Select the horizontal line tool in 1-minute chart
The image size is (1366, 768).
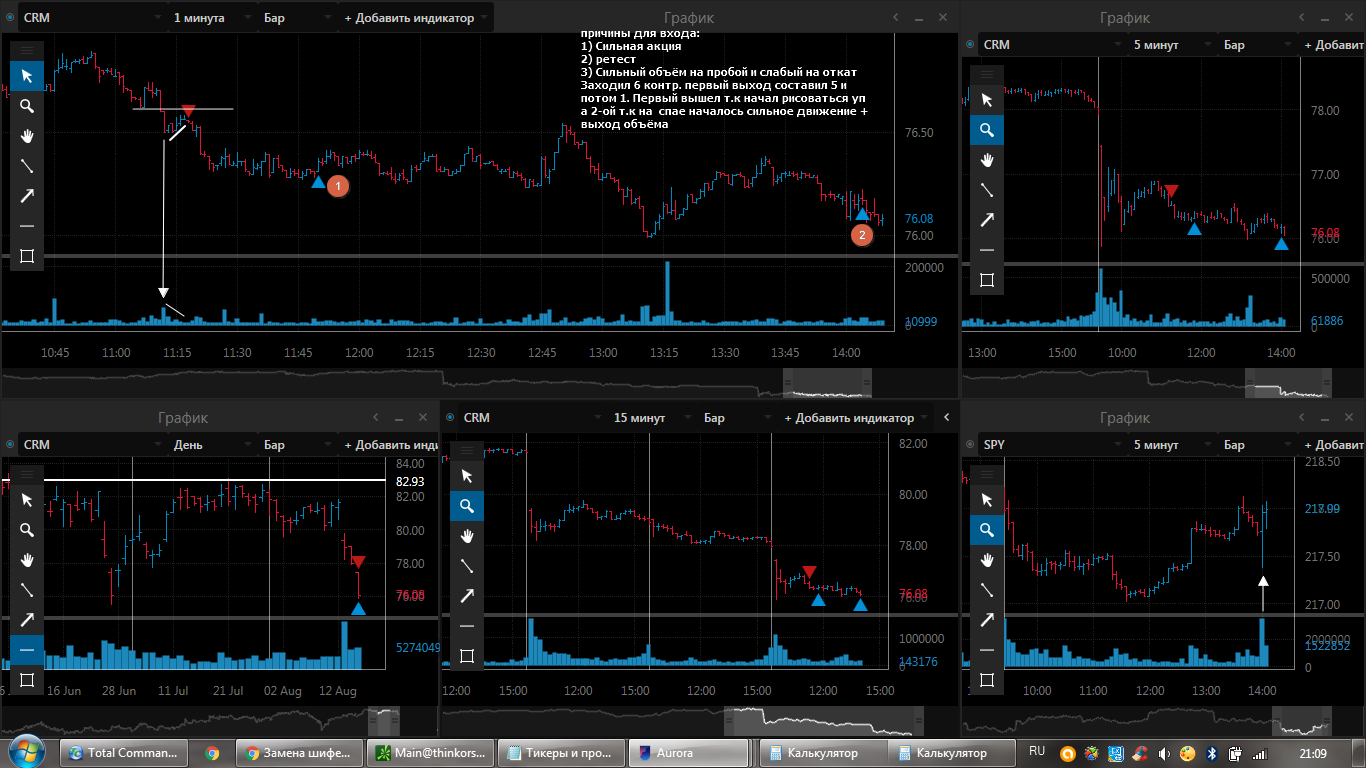tap(27, 226)
